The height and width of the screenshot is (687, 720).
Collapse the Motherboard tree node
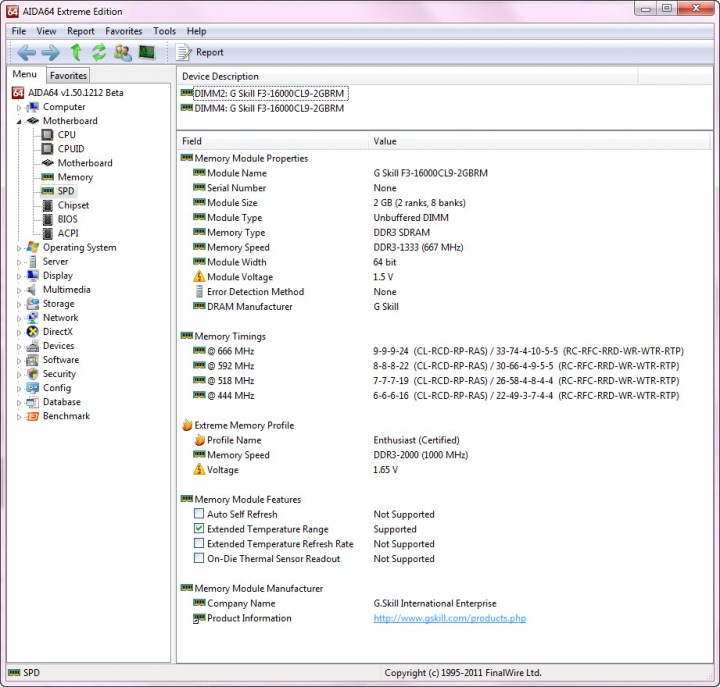(x=19, y=121)
